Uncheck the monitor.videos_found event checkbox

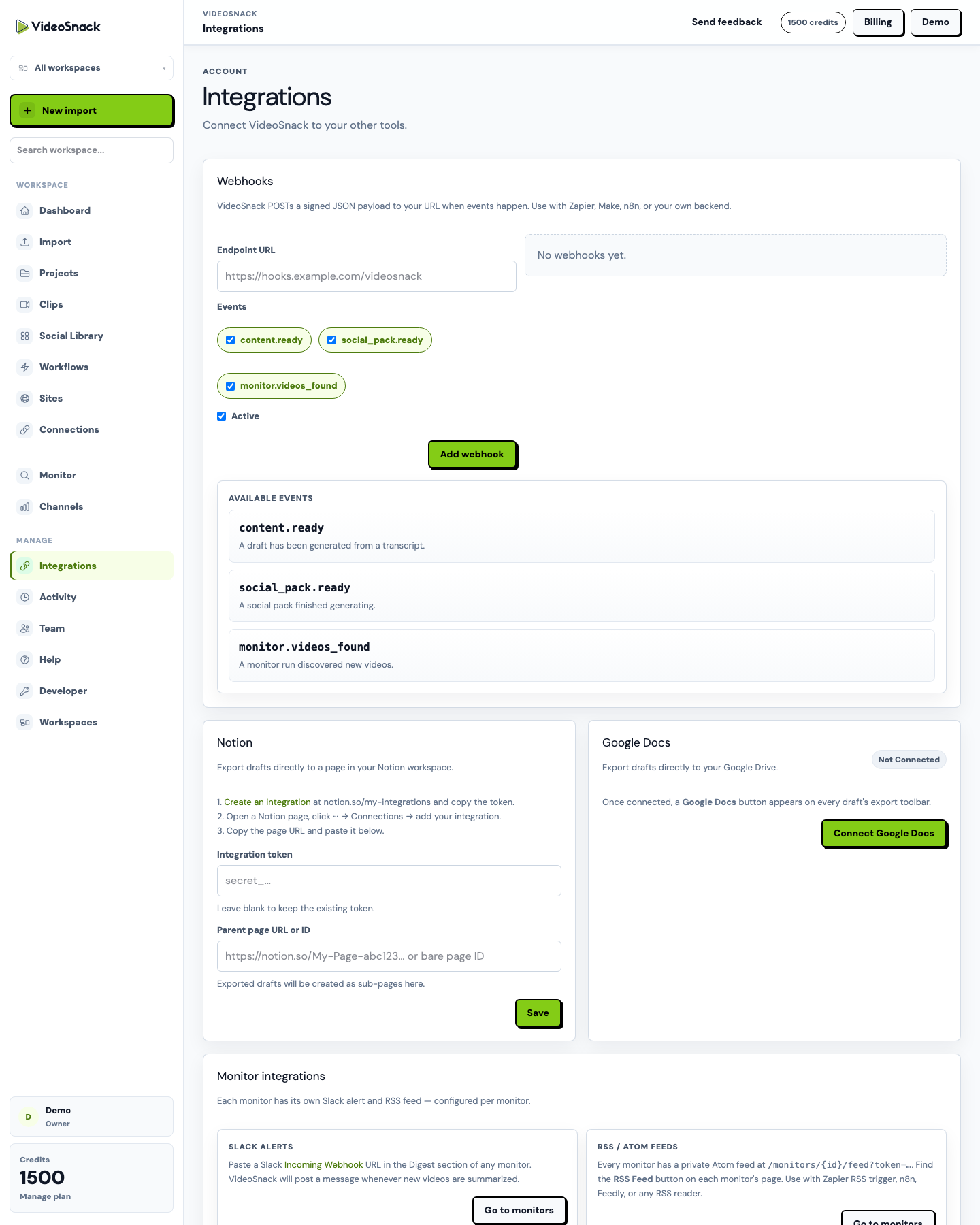[x=231, y=386]
